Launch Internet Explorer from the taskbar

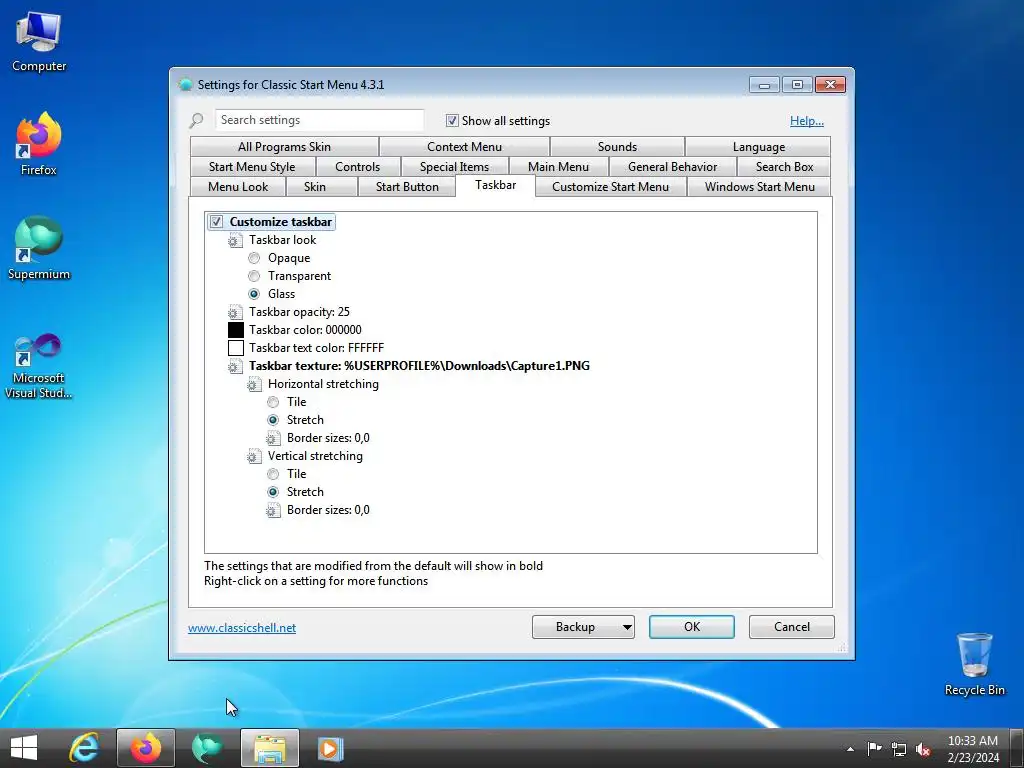pyautogui.click(x=84, y=748)
